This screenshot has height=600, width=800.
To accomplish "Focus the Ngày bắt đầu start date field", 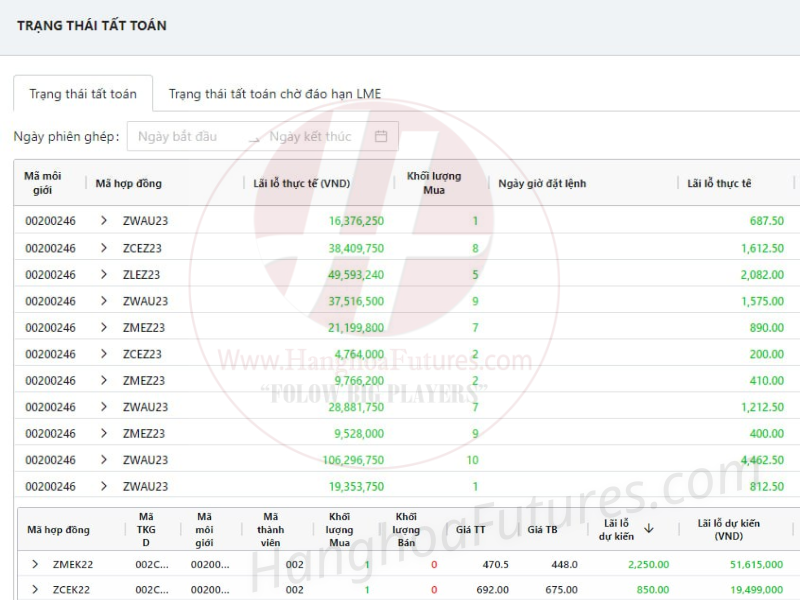I will (x=180, y=137).
